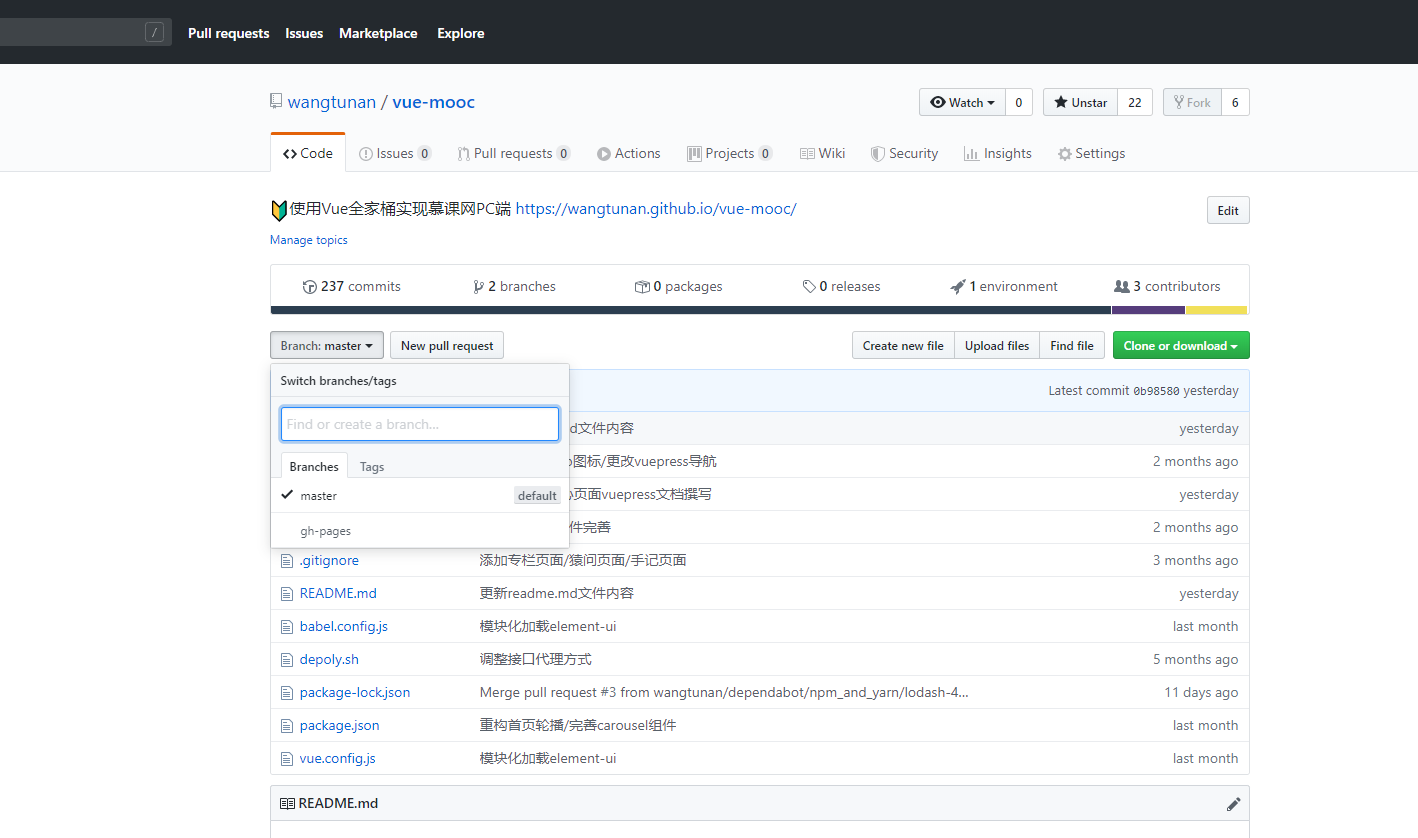Open the repository Pull requests tab

tap(514, 153)
